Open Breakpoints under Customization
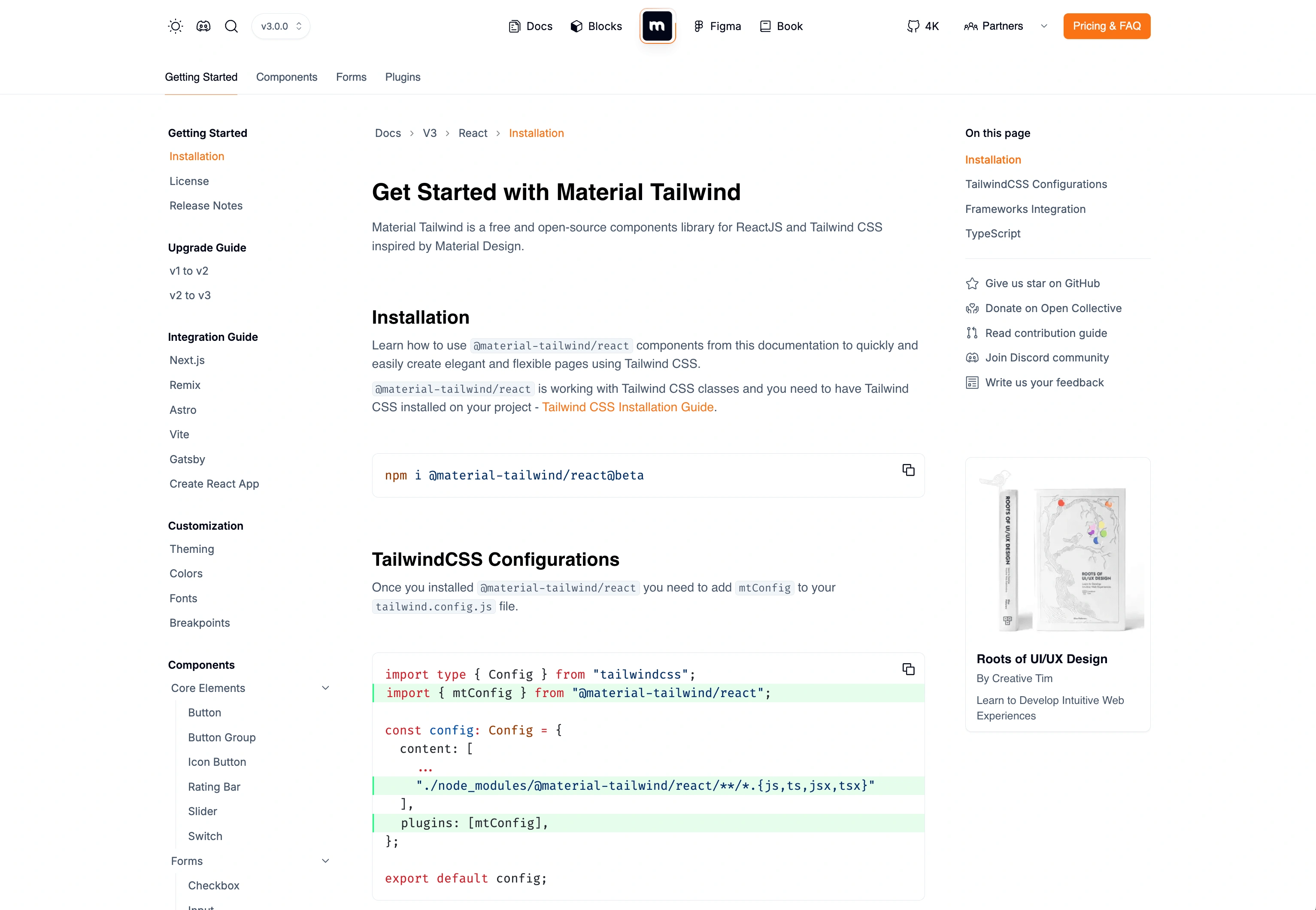1316x910 pixels. click(x=200, y=623)
